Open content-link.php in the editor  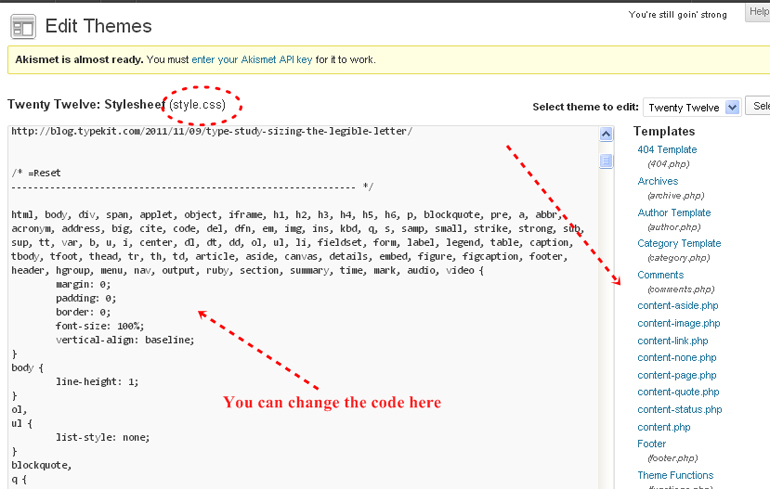(672, 341)
